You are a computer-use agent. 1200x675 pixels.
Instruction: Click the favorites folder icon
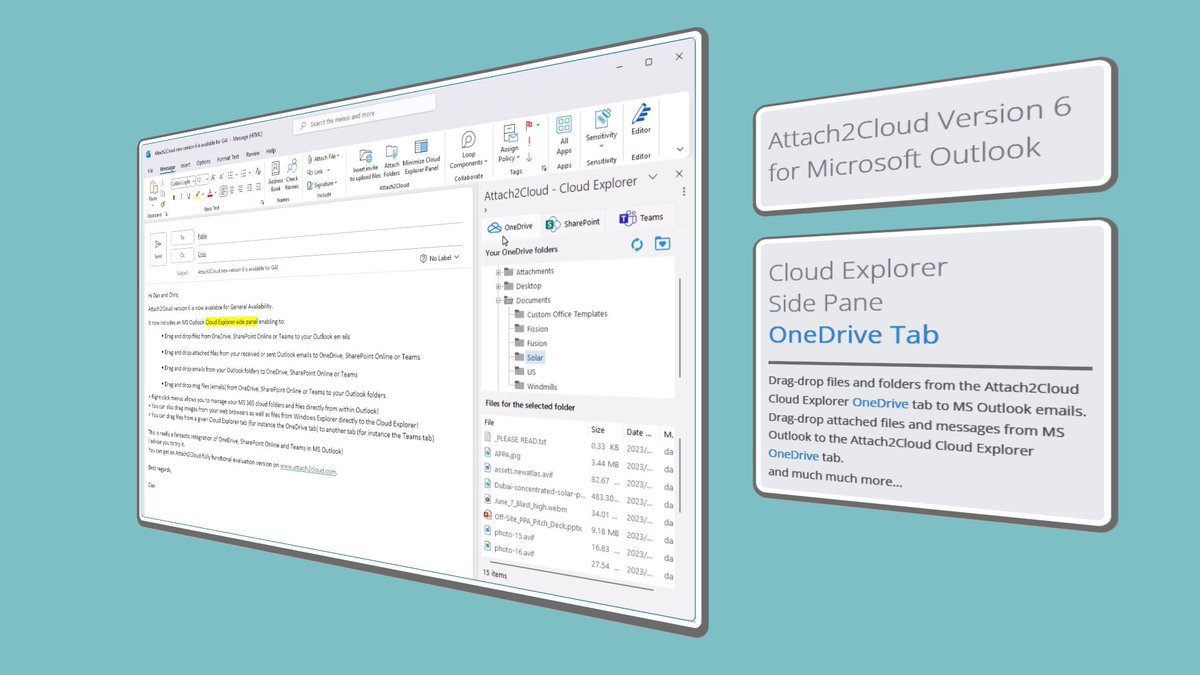[662, 243]
